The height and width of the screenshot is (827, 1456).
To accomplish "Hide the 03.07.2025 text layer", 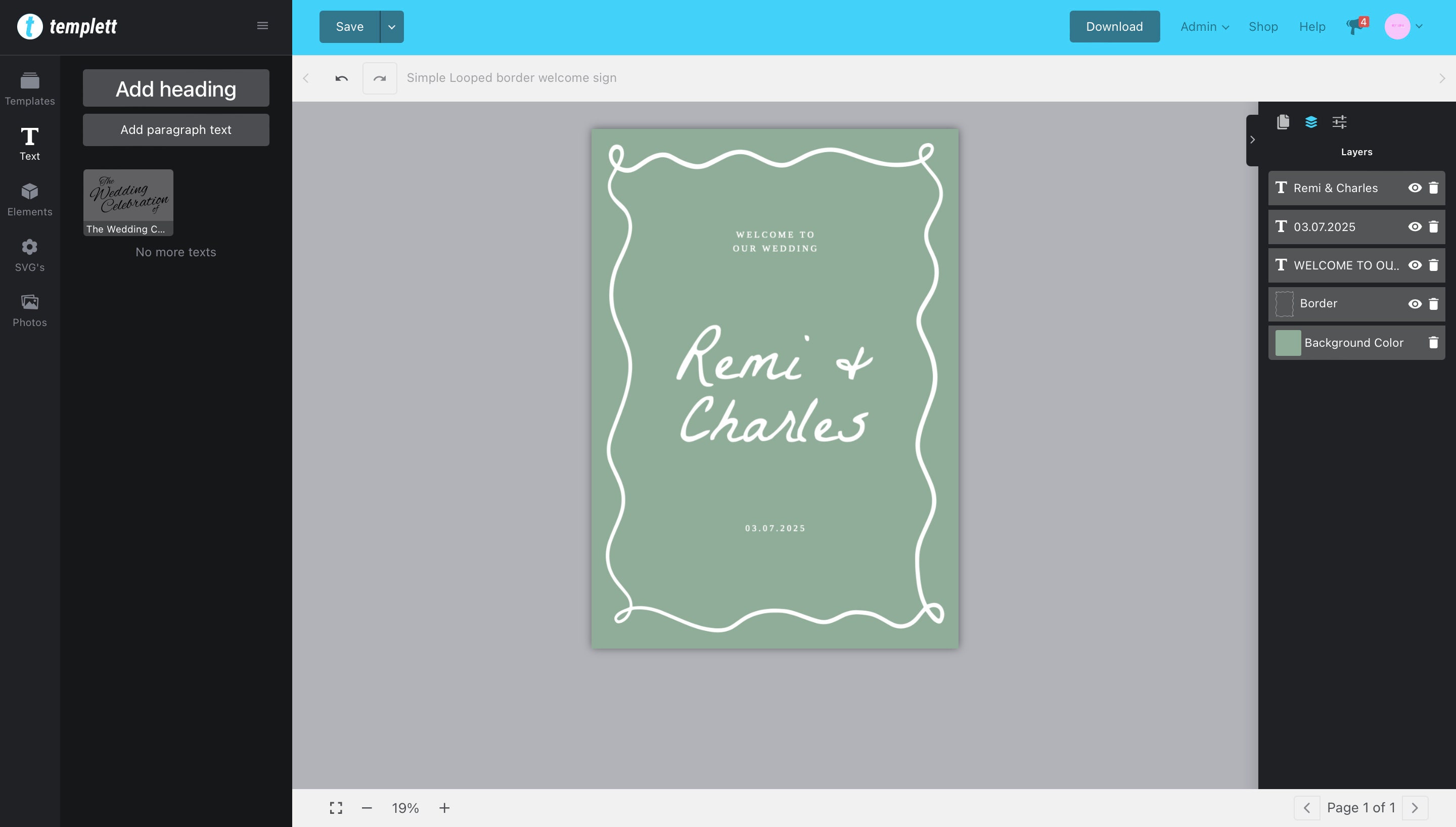I will pos(1415,226).
